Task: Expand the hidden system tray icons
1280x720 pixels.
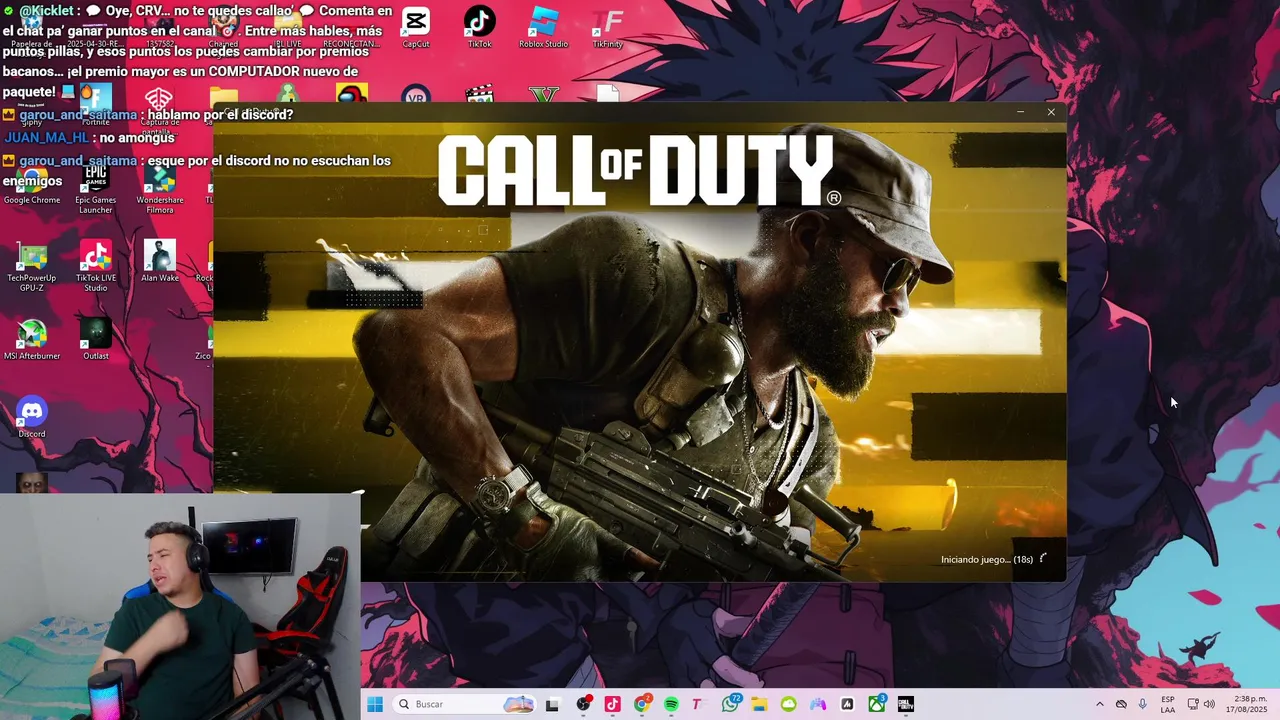Action: pos(1100,704)
